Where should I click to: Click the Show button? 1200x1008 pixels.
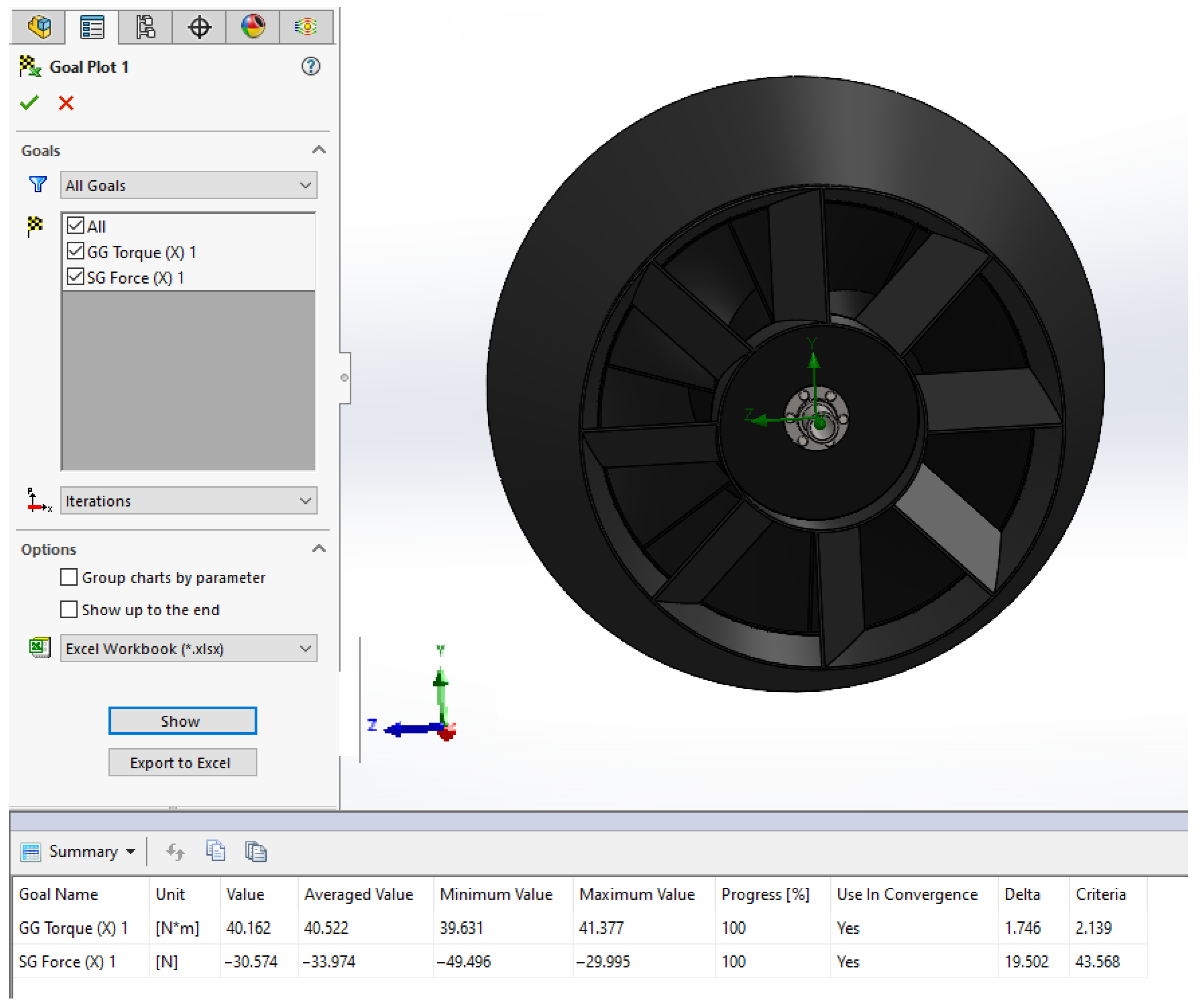point(183,722)
